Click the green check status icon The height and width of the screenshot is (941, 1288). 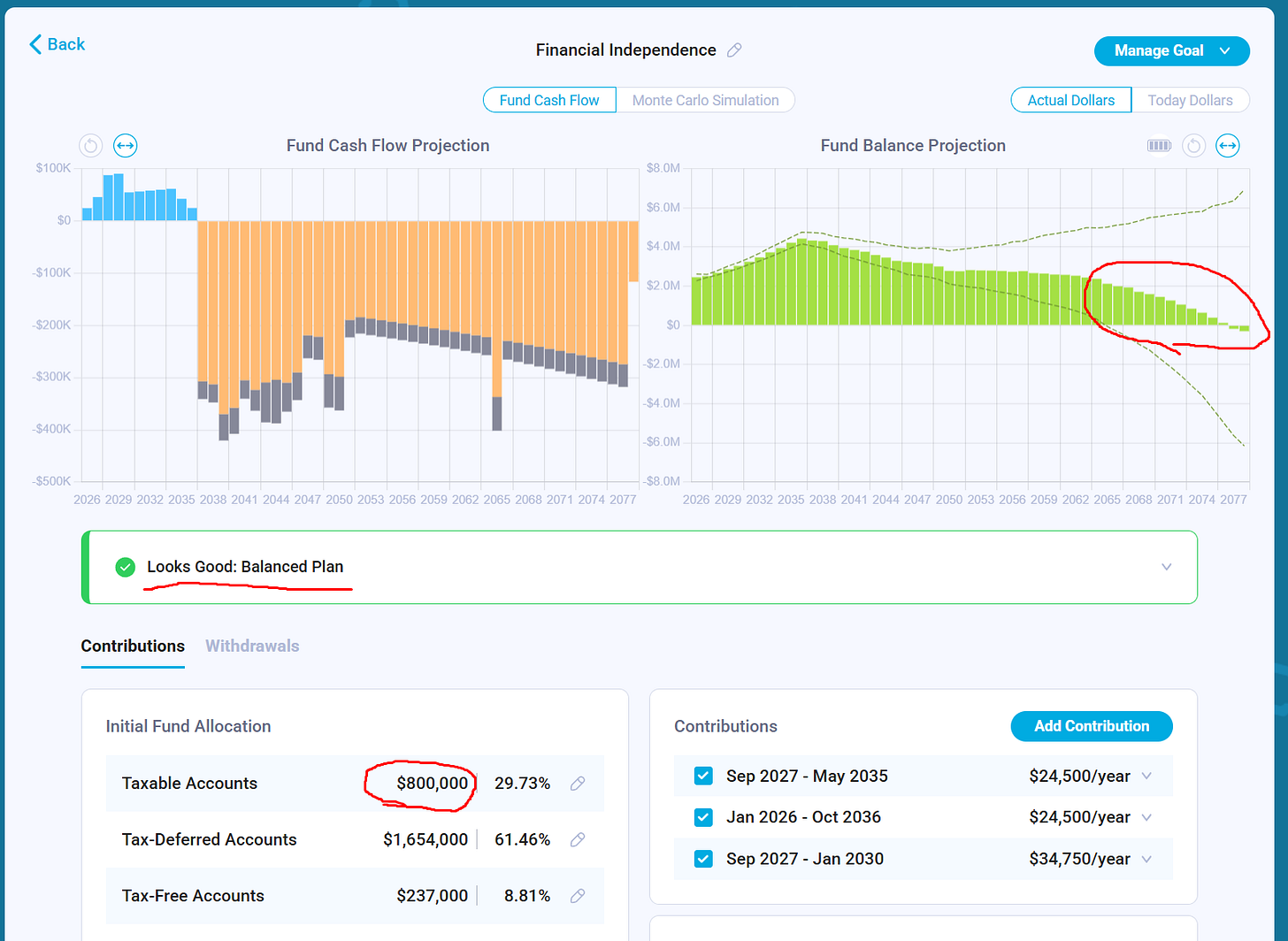click(x=126, y=567)
